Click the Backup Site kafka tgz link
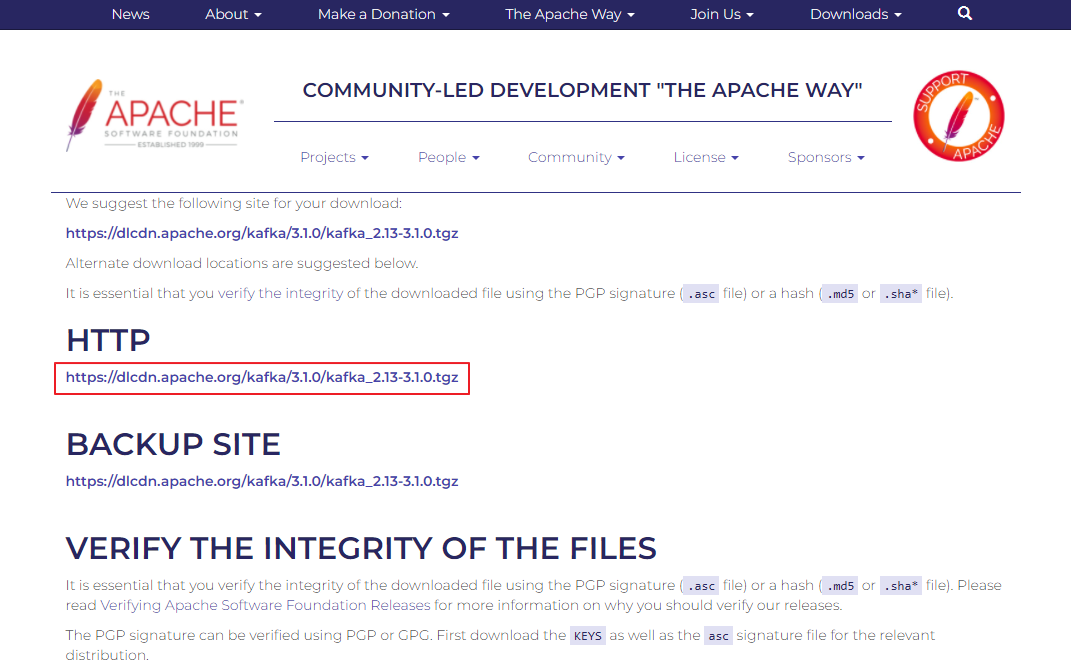Screen dimensions: 1071x669 pos(262,481)
